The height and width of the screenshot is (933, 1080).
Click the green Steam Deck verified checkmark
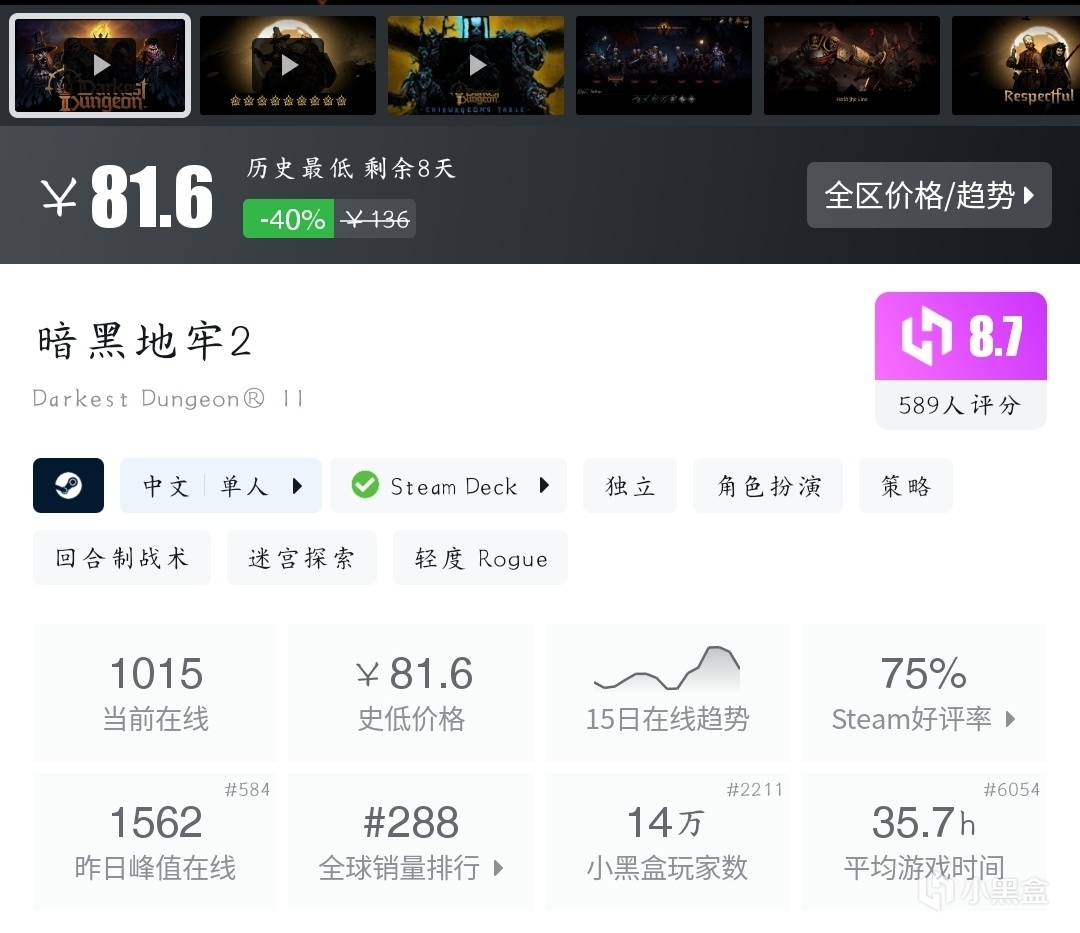click(365, 485)
